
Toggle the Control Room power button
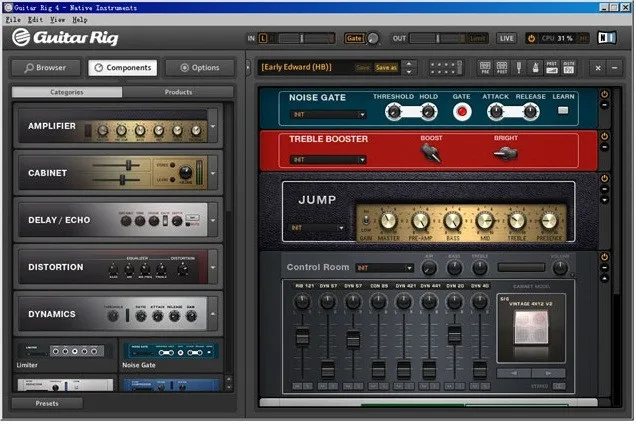(x=604, y=257)
